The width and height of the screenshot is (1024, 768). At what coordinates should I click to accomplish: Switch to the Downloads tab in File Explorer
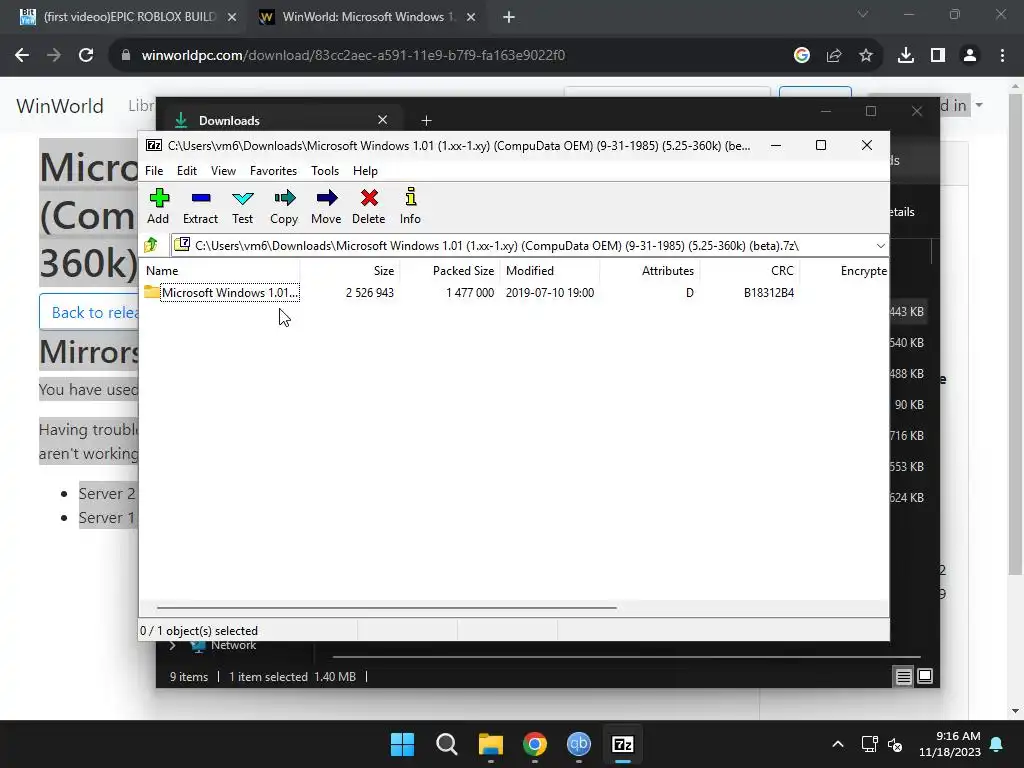click(x=281, y=120)
